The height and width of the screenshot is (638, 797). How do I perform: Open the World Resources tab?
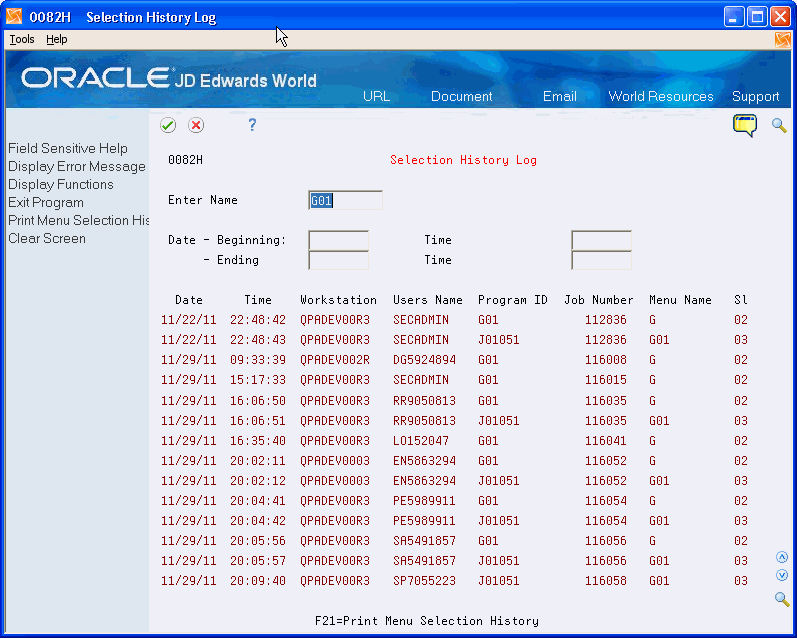tap(661, 97)
